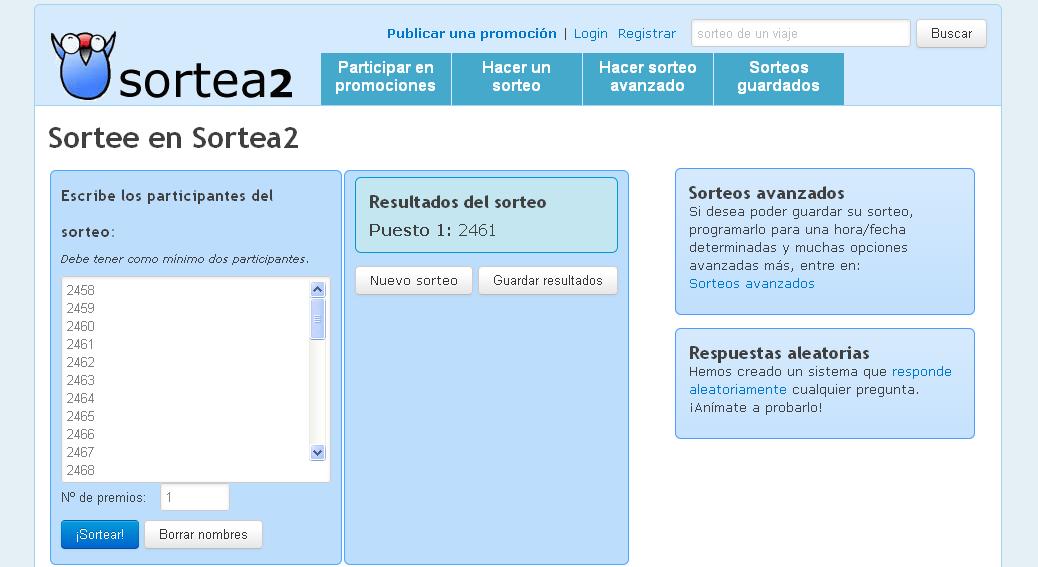Viewport: 1038px width, 567px height.
Task: Click participant entry 2461 in list
Action: coord(80,344)
